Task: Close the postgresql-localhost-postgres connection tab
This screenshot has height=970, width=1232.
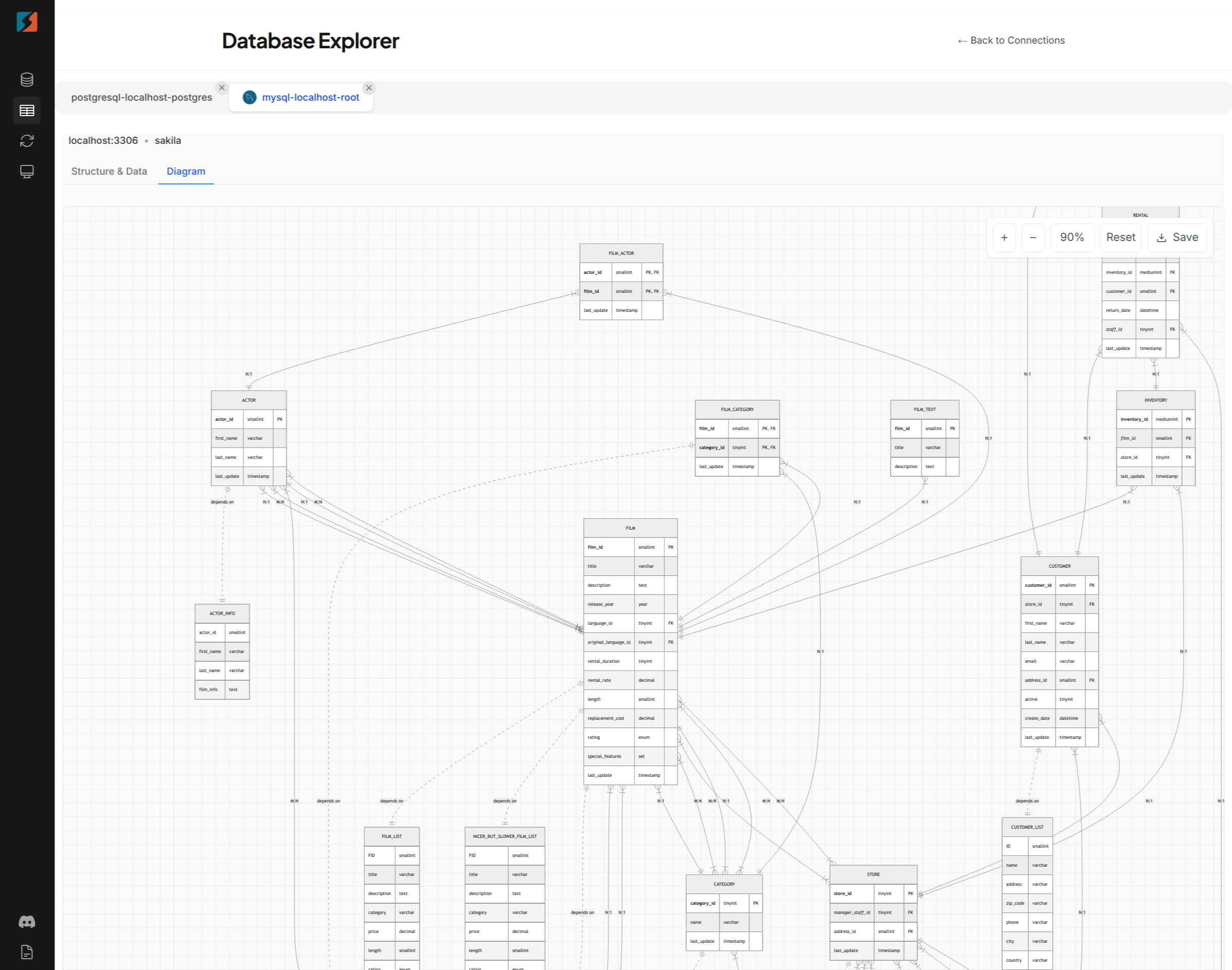Action: [222, 88]
